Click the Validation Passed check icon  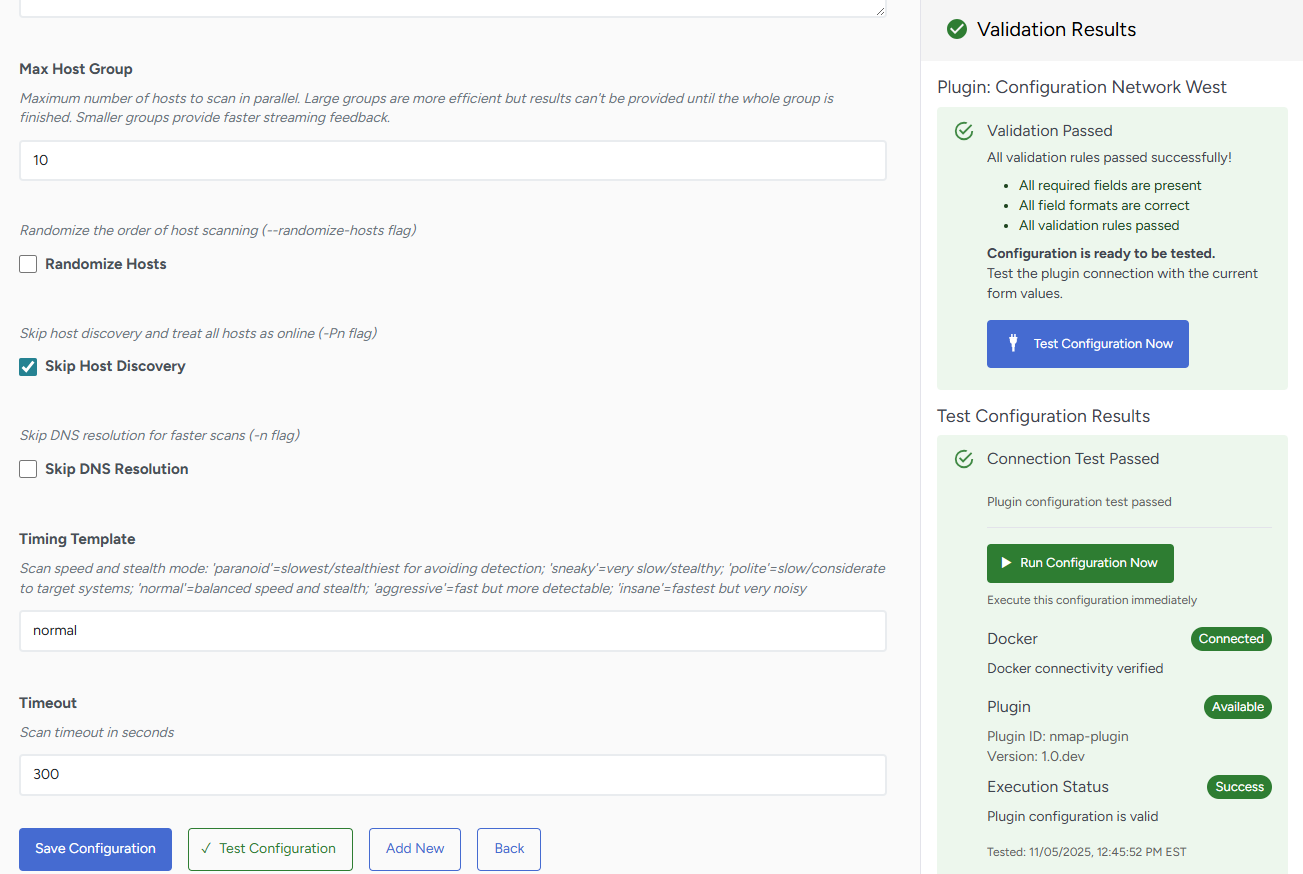(964, 131)
